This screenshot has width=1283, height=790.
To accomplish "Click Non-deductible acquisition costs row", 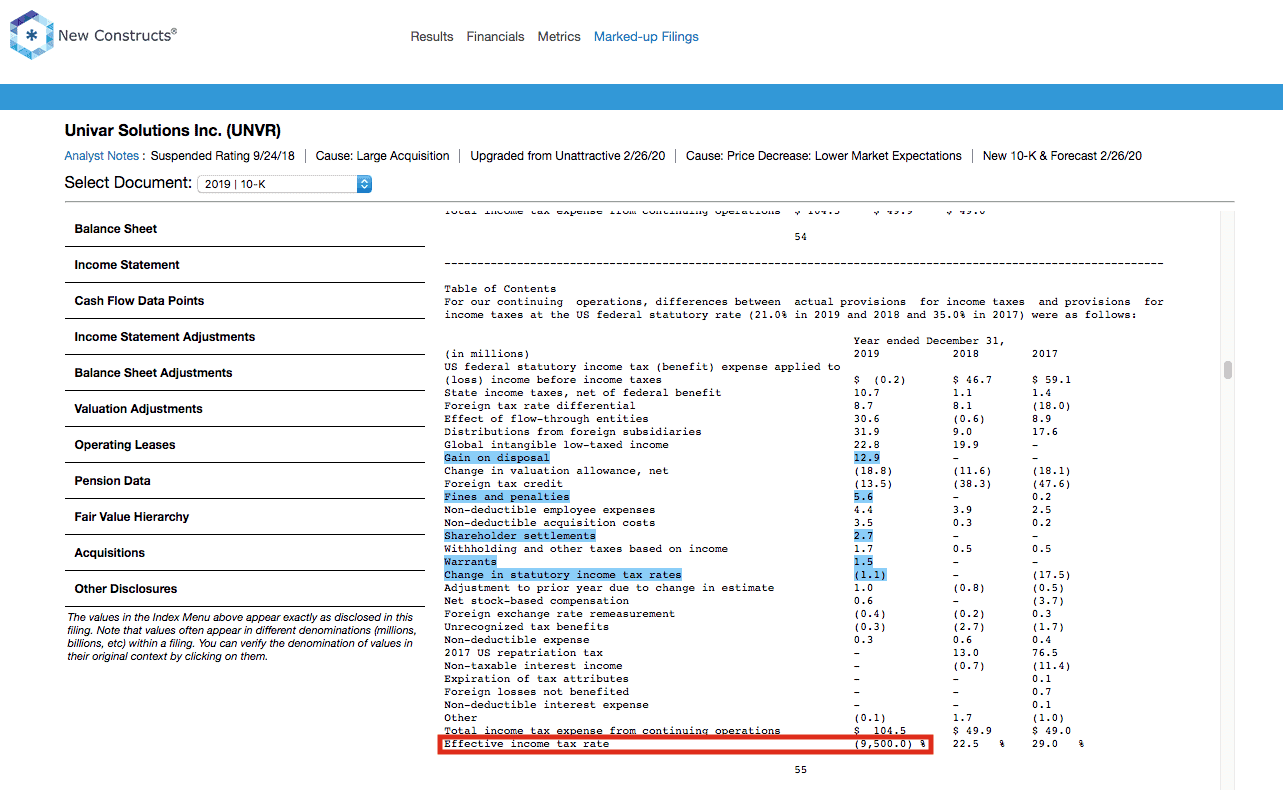I will tap(550, 523).
